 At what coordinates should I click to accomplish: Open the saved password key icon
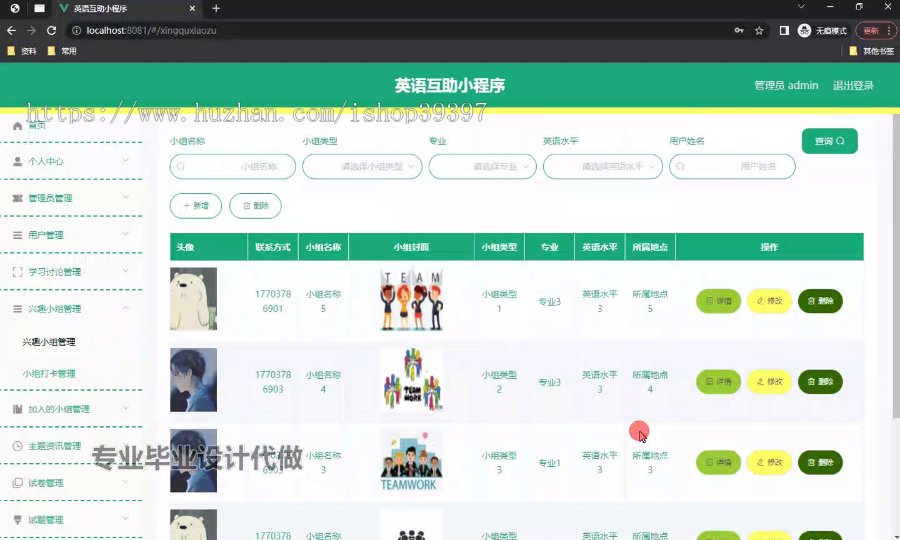click(x=739, y=30)
